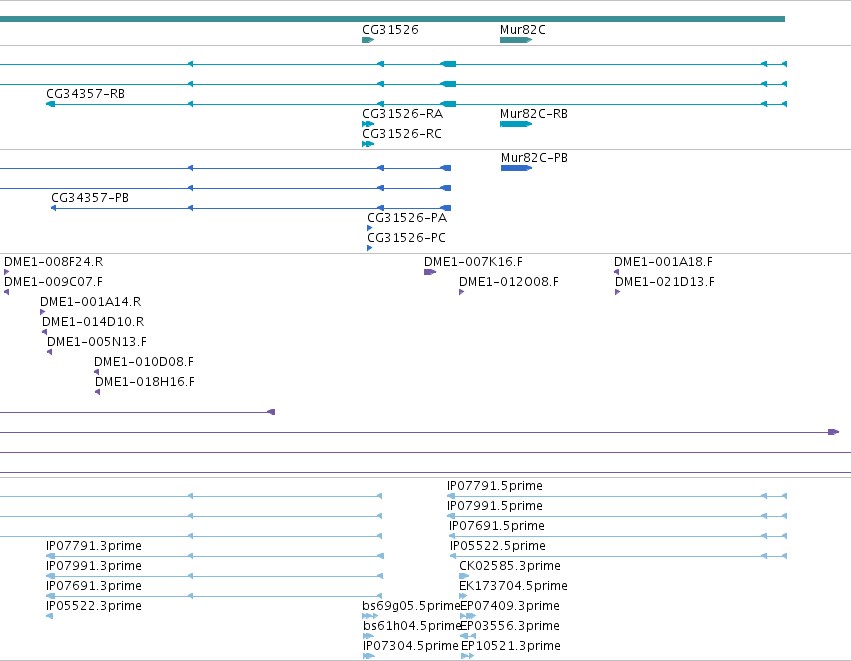
Task: Click the DME1-010D08.F arrow marker
Action: pos(97,372)
